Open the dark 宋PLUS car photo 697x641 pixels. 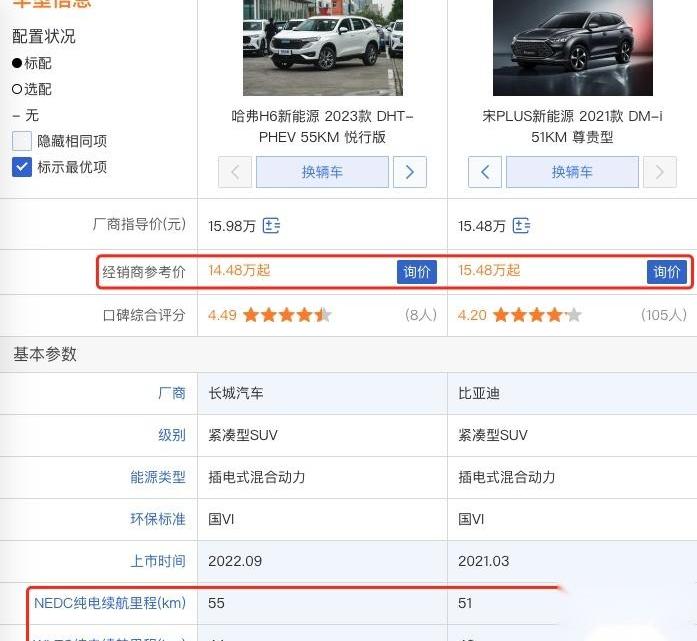pyautogui.click(x=573, y=47)
